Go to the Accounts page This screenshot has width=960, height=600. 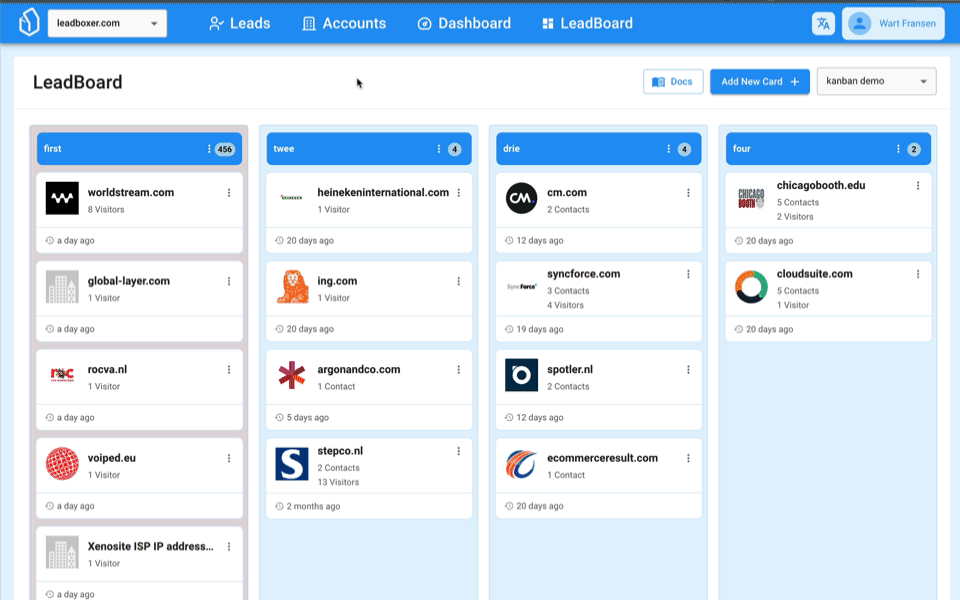click(x=344, y=23)
